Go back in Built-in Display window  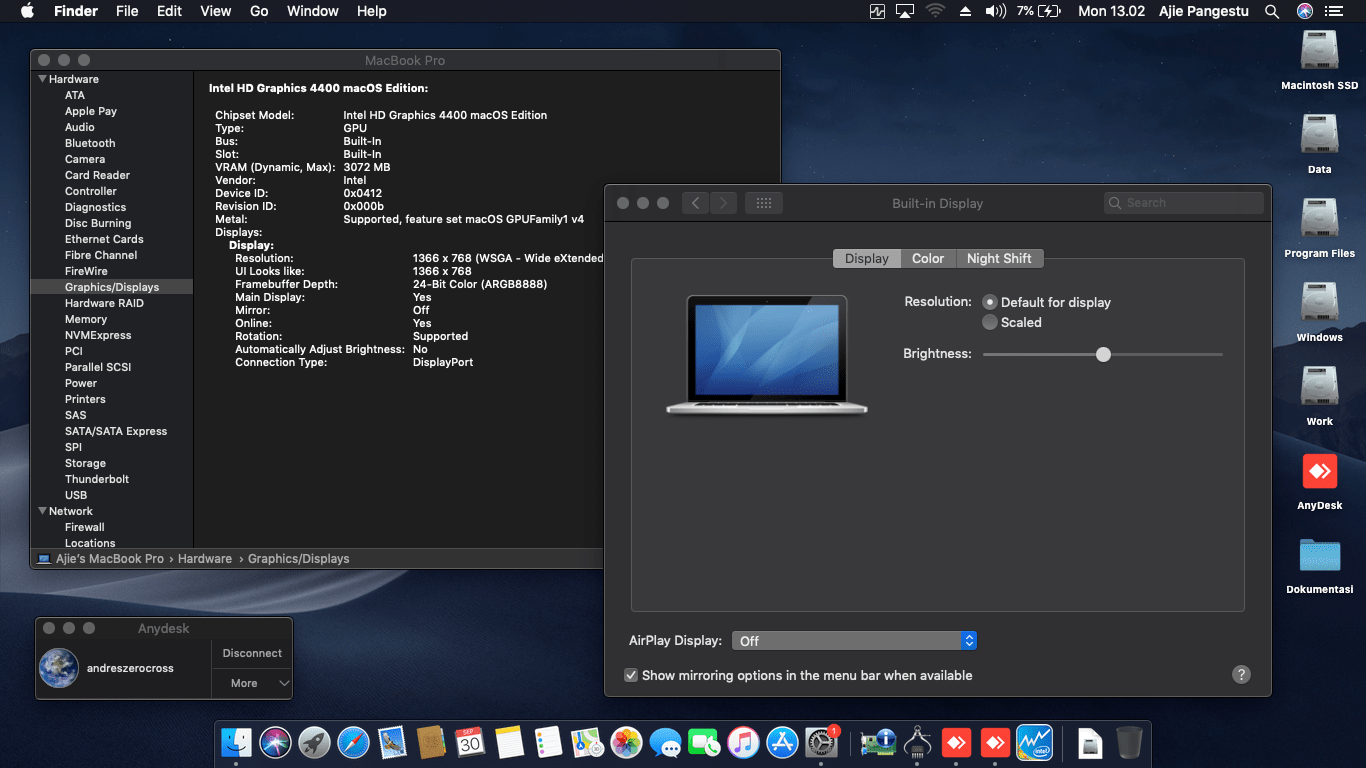pos(696,203)
